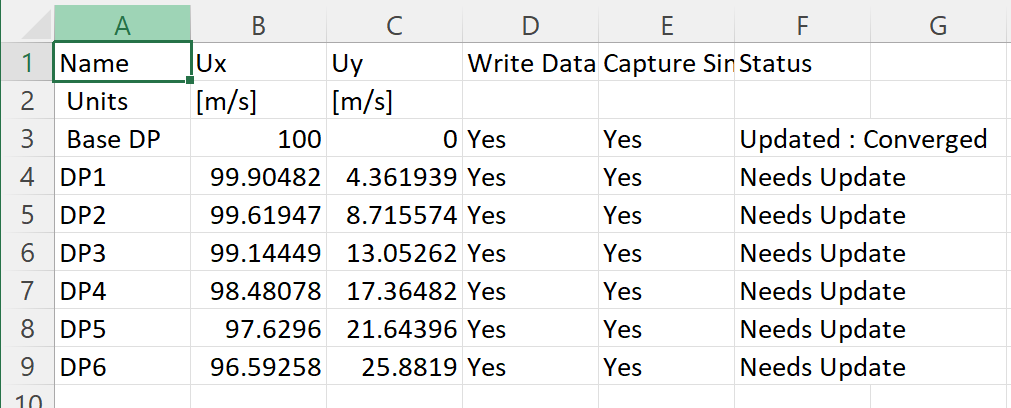The image size is (1011, 408).
Task: Click the Write Data header cell
Action: click(x=530, y=63)
